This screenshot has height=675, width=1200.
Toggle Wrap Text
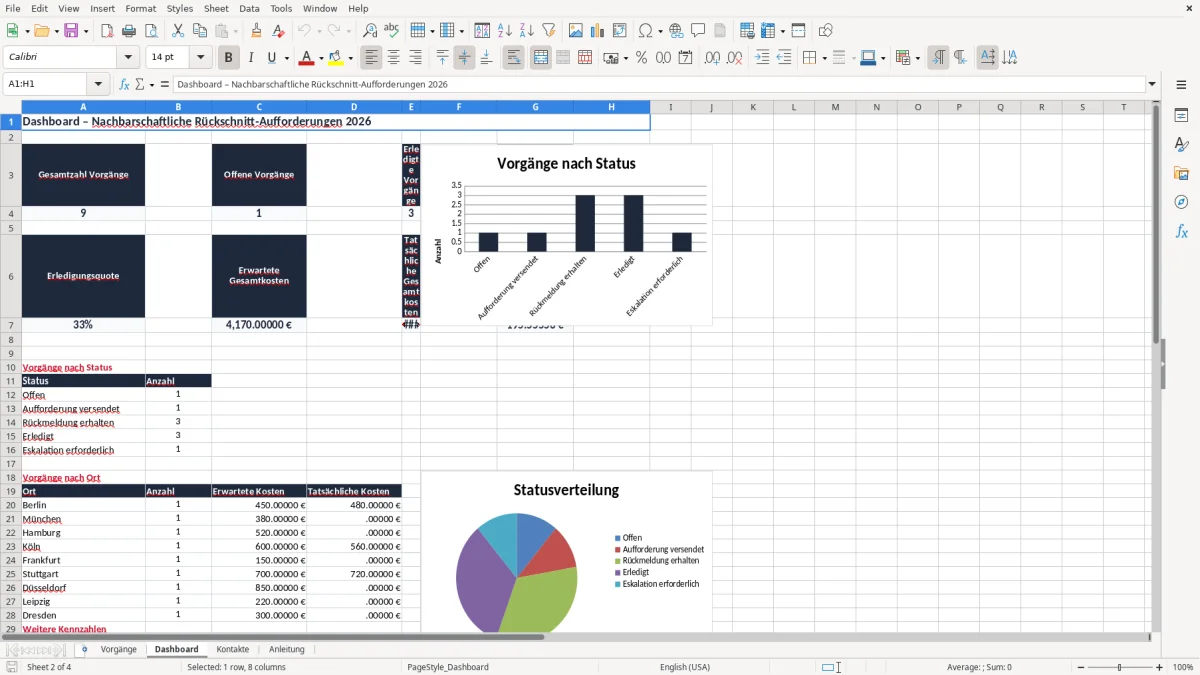[x=514, y=58]
